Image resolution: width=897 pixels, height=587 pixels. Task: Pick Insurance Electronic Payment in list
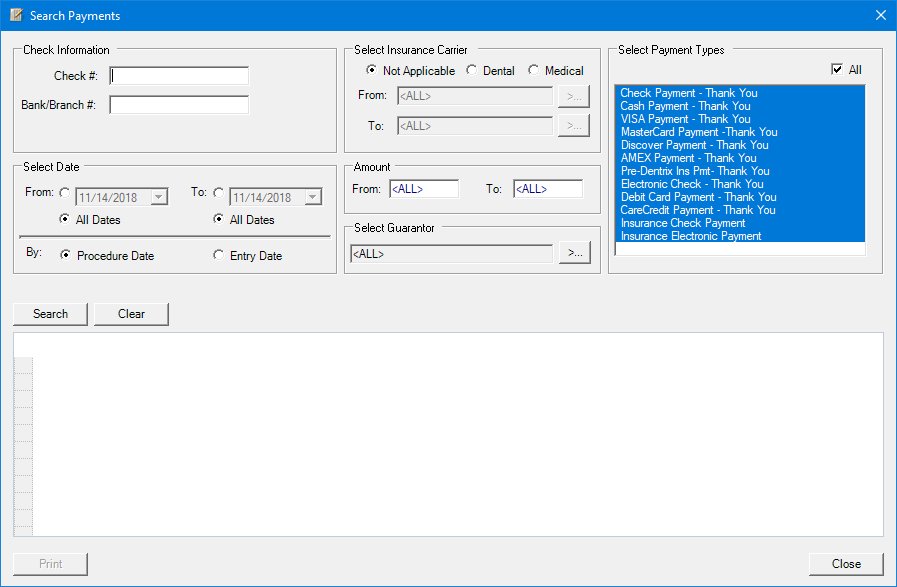click(690, 236)
